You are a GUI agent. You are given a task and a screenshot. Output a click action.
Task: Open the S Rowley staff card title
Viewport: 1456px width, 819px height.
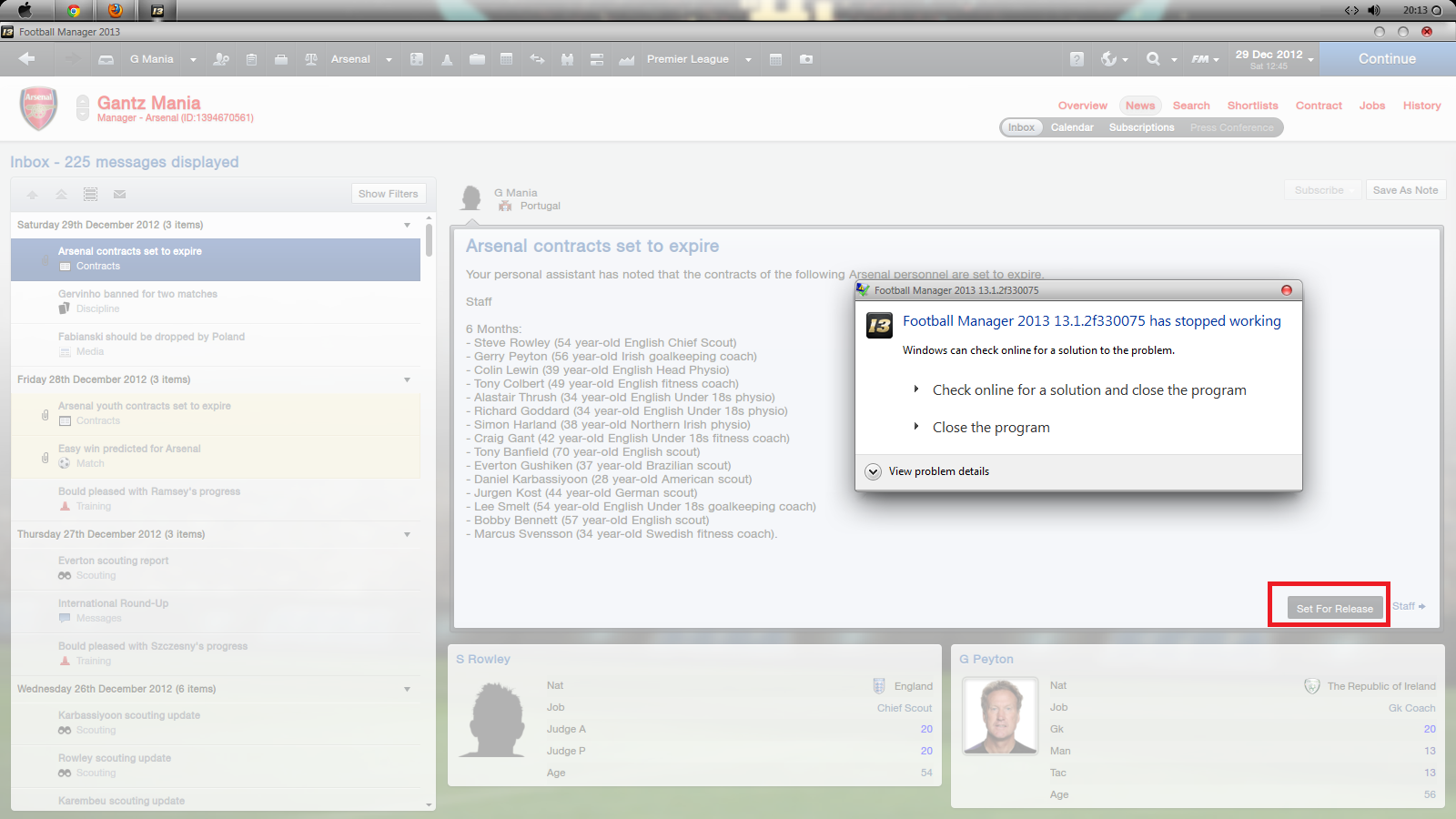[x=483, y=659]
